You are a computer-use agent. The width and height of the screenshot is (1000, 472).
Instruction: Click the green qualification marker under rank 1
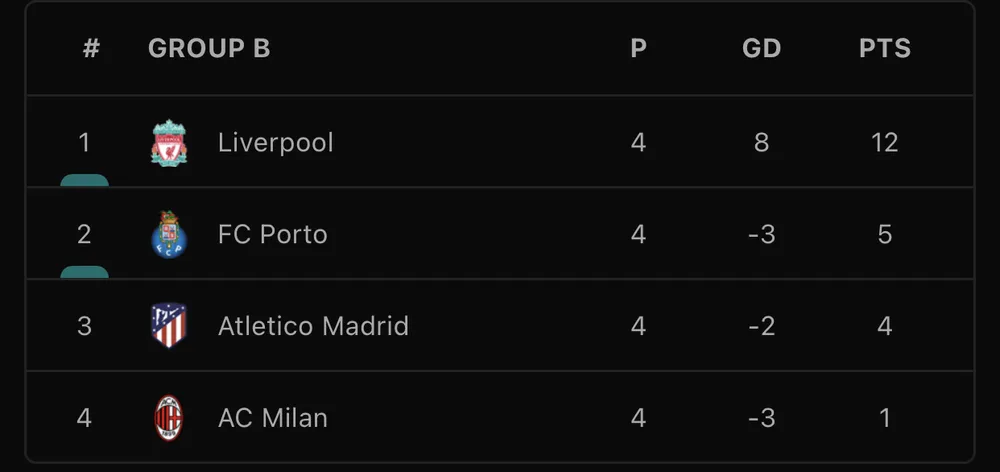84,181
